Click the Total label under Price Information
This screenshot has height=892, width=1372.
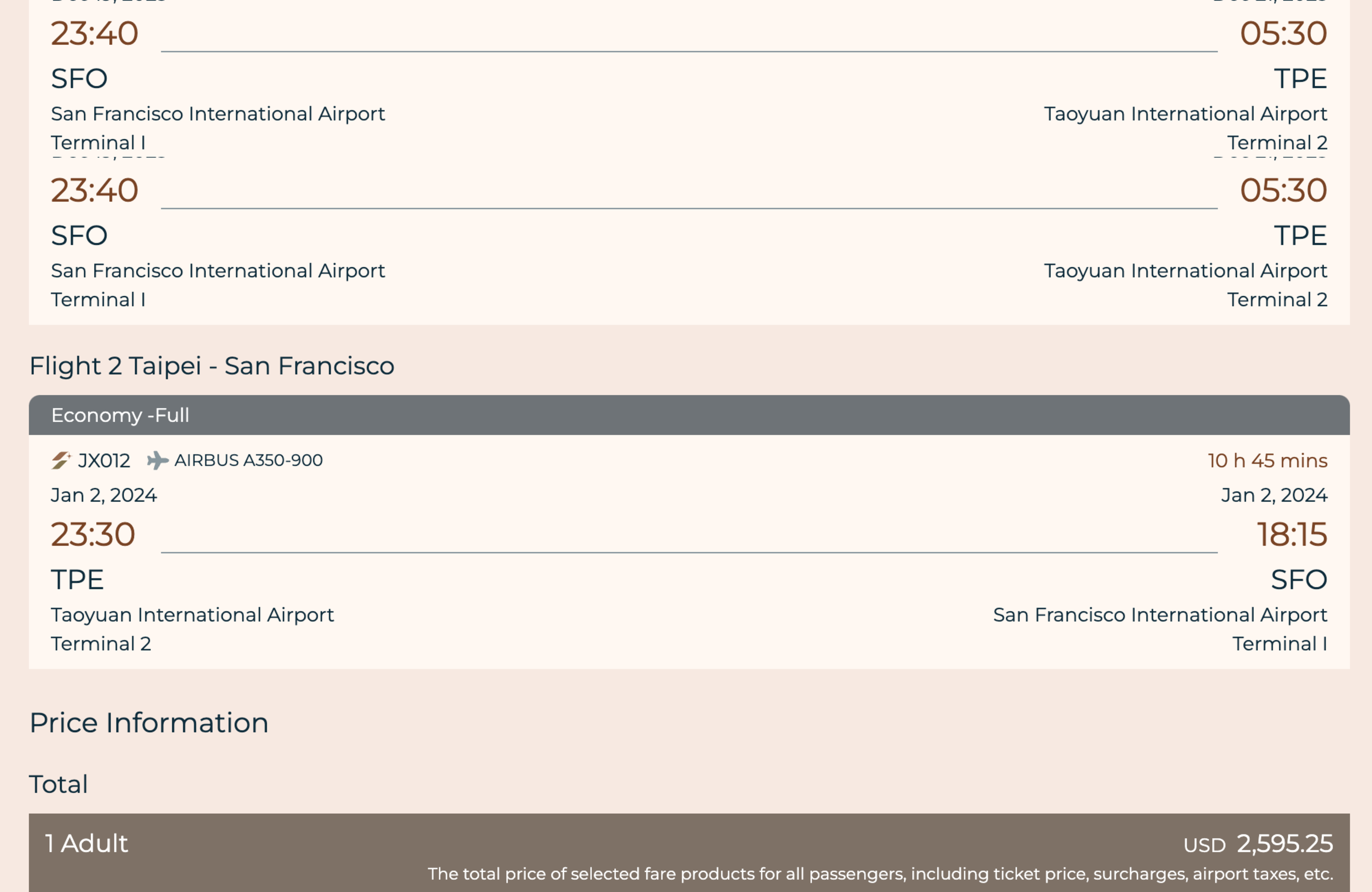click(58, 784)
